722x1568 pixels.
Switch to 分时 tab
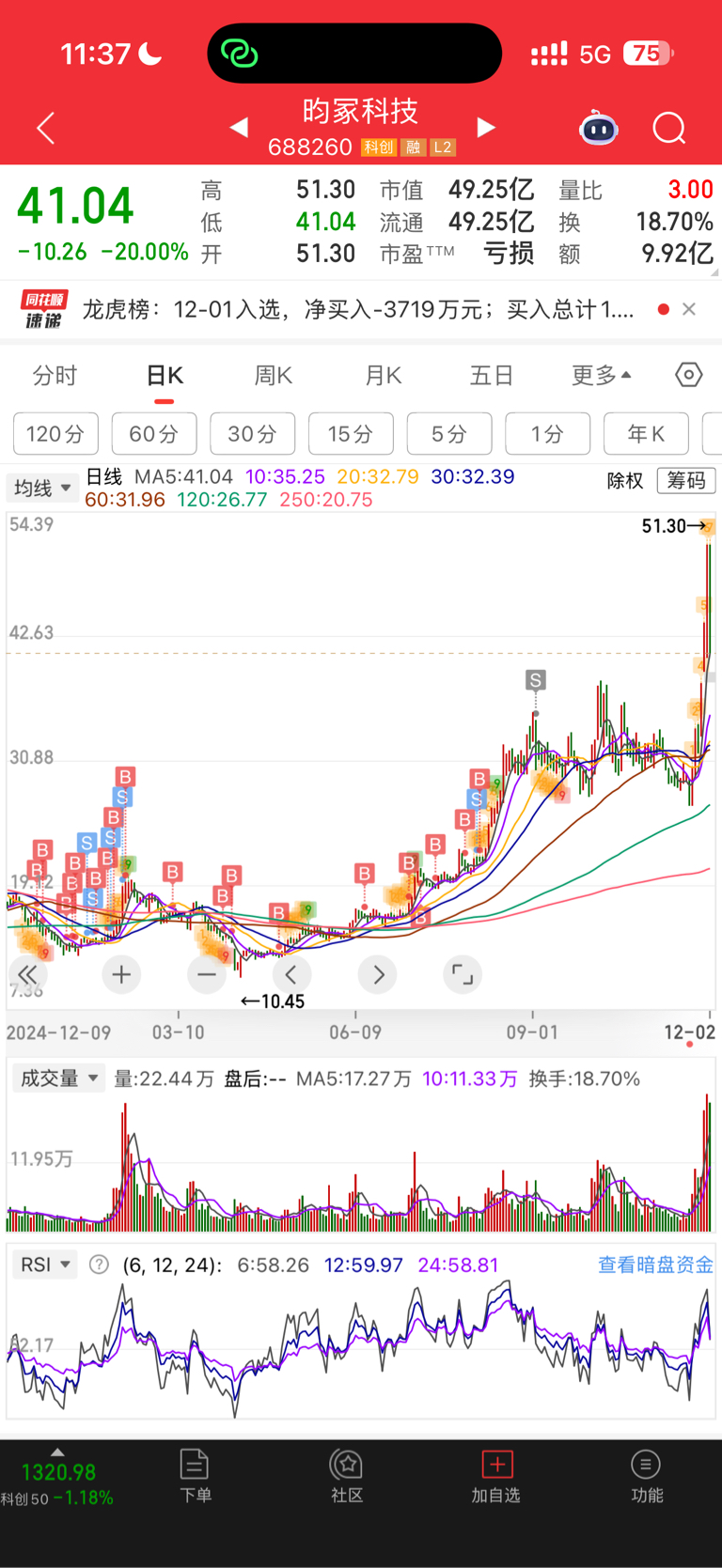click(x=55, y=376)
